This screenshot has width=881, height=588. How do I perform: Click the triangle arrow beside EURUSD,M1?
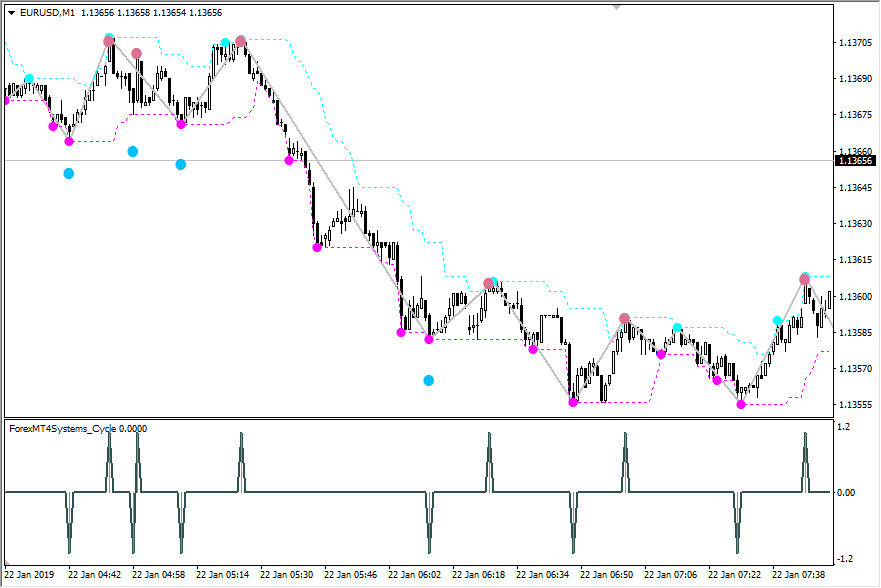pyautogui.click(x=11, y=13)
